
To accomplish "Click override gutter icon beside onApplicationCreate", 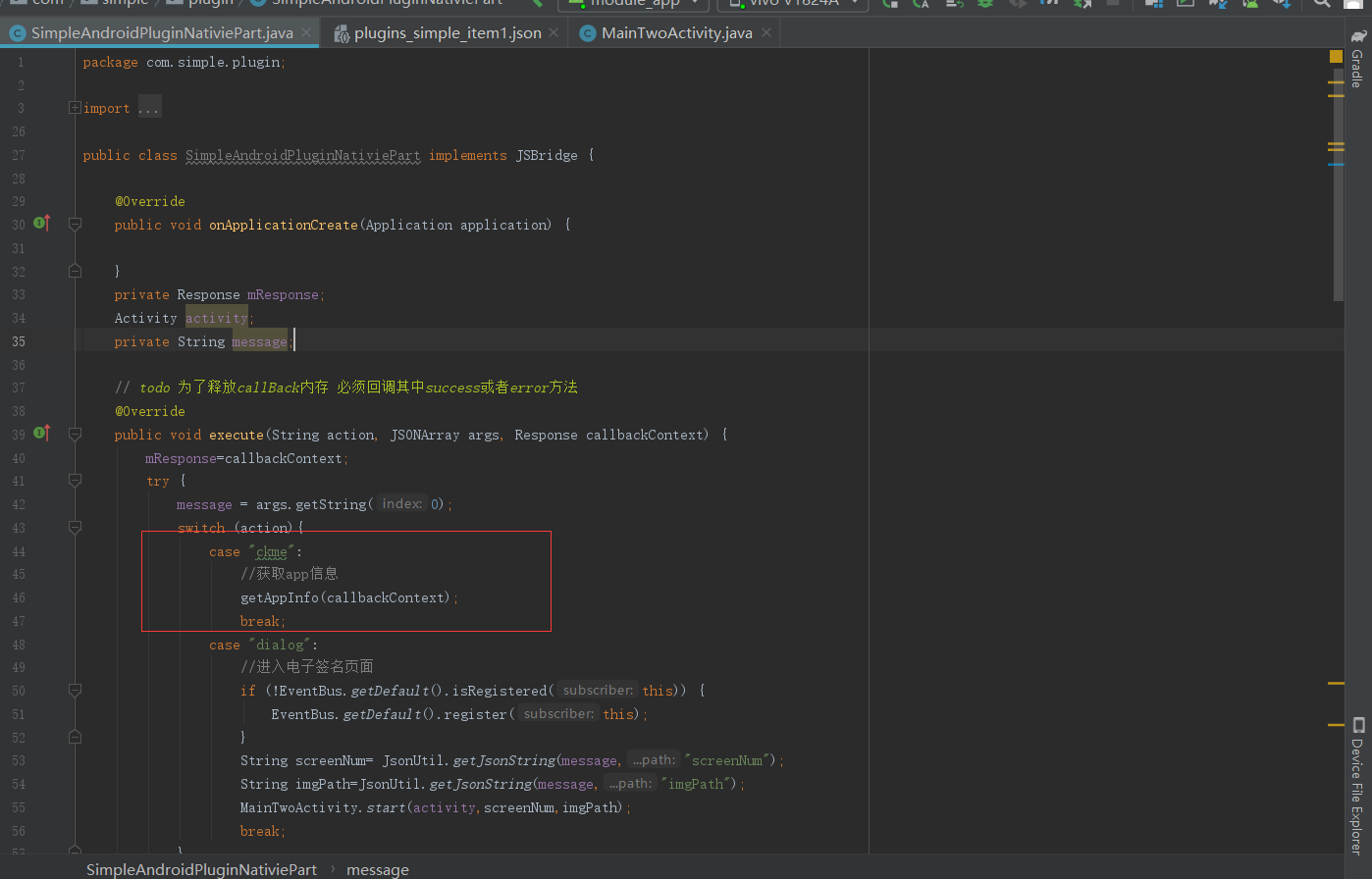I will (42, 224).
